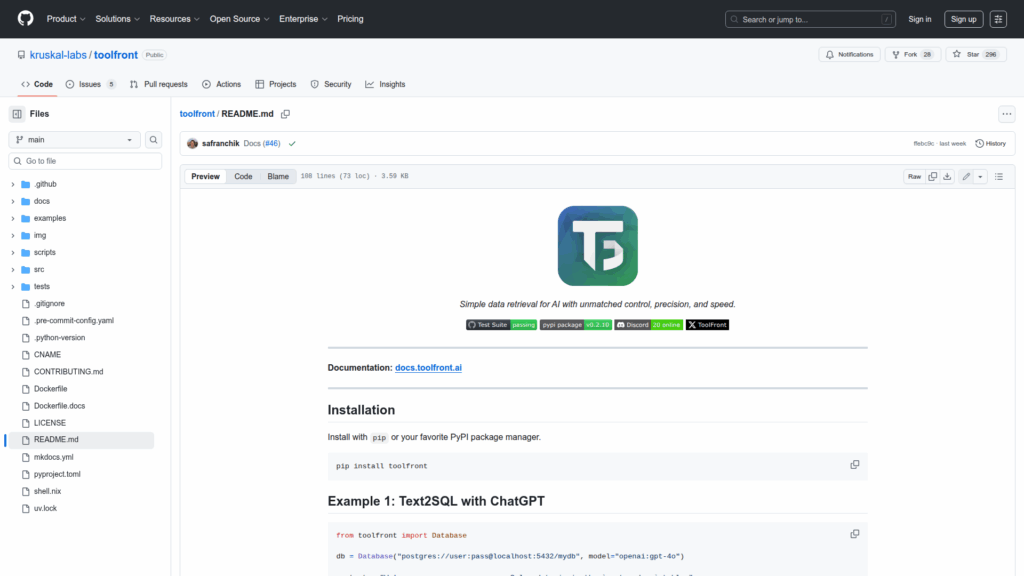
Task: Search files magnifier button in sidebar
Action: 153,140
